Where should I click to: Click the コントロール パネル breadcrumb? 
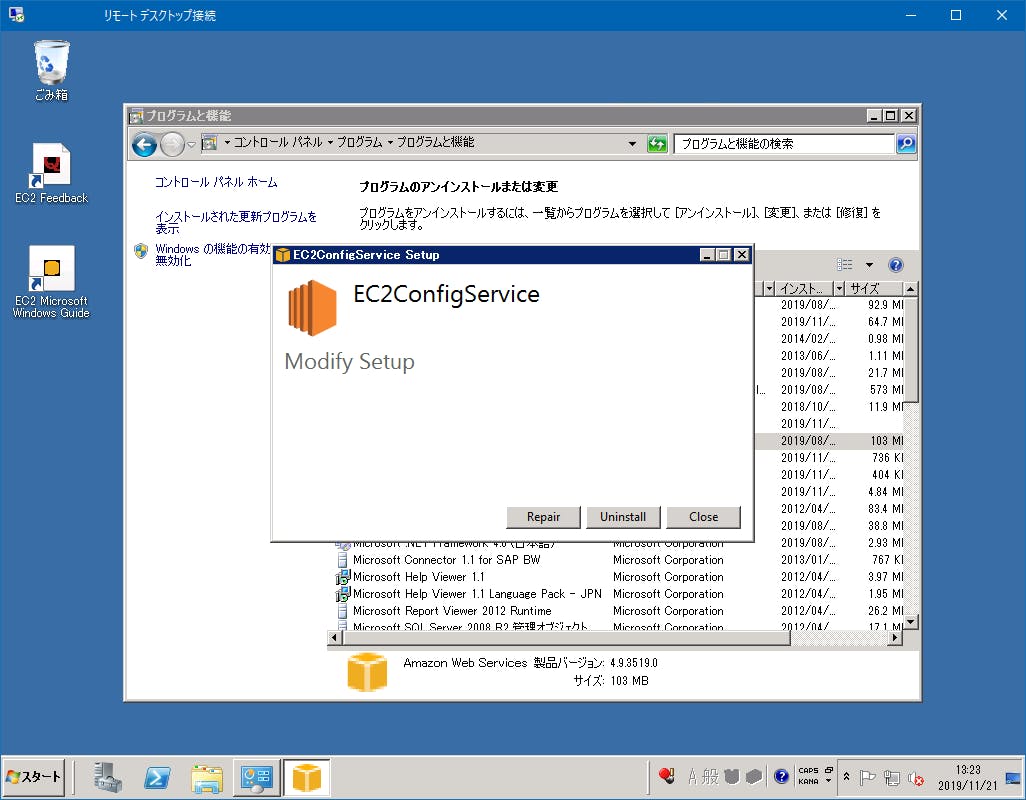pos(277,142)
